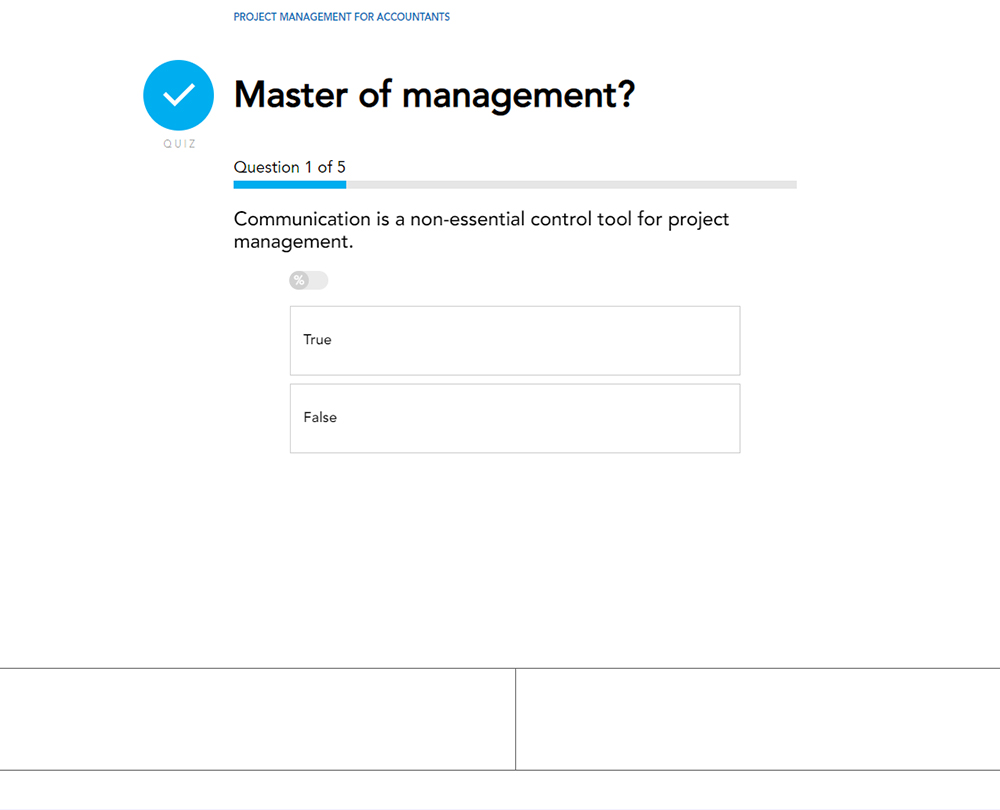This screenshot has width=1000, height=810.
Task: Select the False answer option
Action: pyautogui.click(x=514, y=419)
